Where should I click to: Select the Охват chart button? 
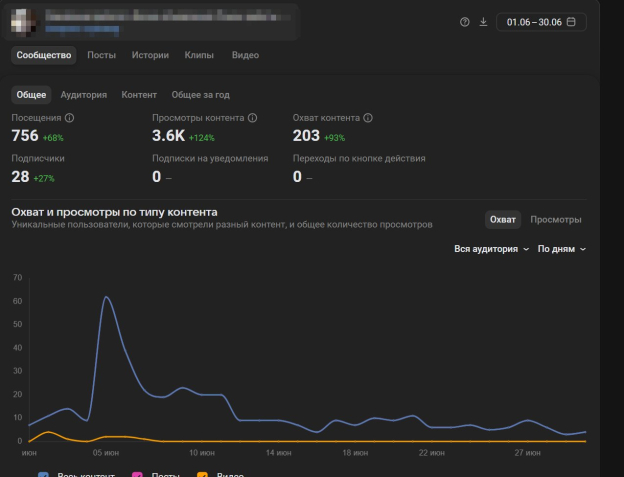503,220
